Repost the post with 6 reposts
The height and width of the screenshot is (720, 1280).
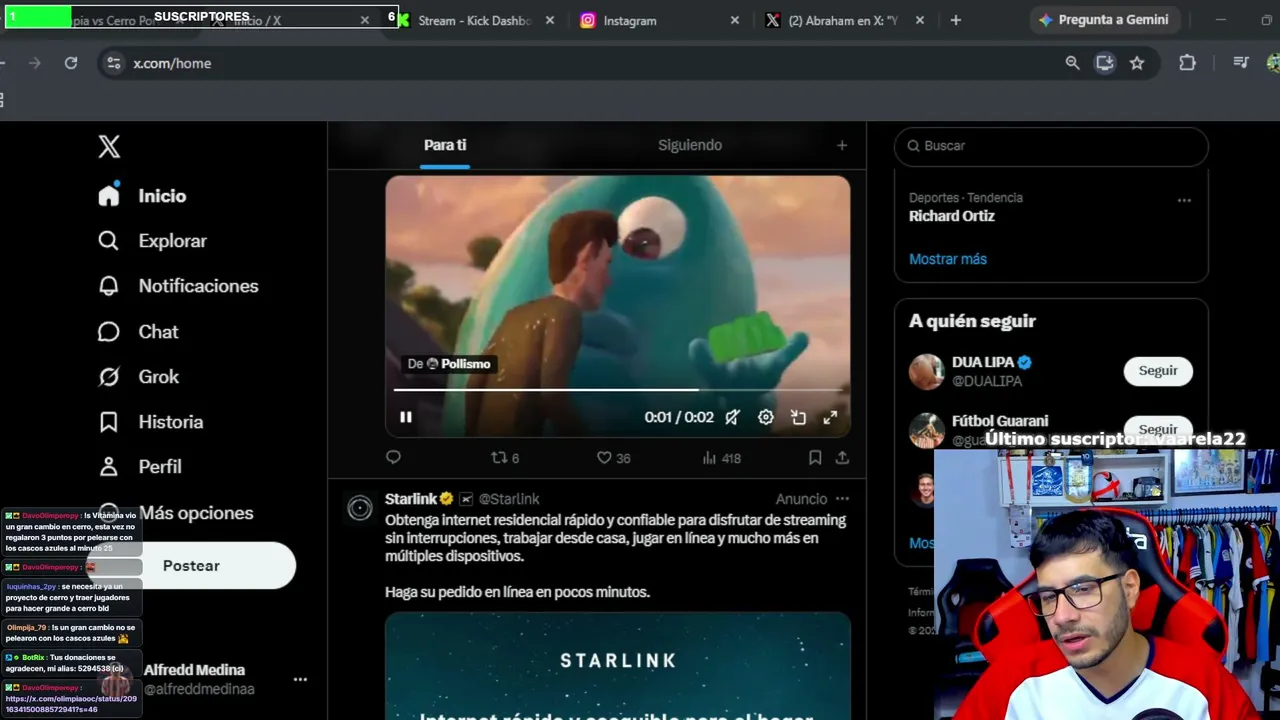(505, 458)
